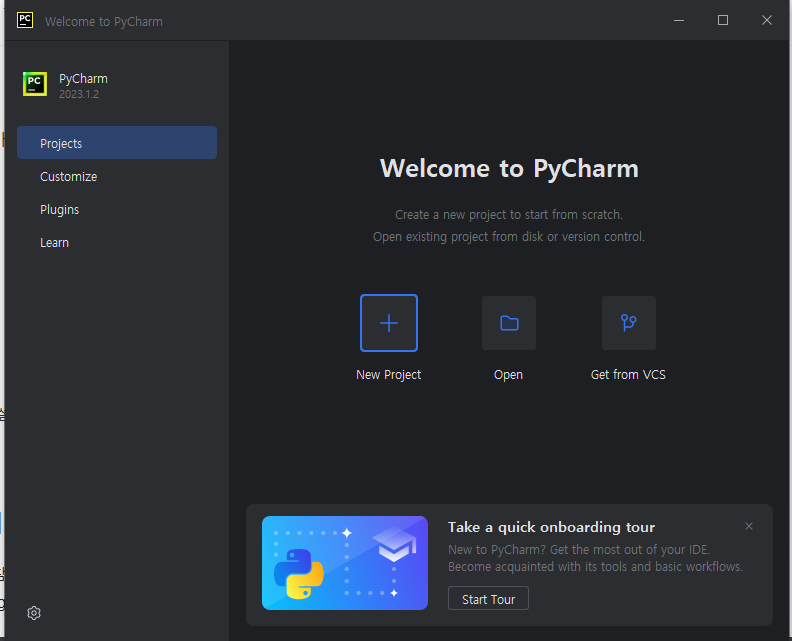Click the PyCharm icon in the title bar

point(25,20)
